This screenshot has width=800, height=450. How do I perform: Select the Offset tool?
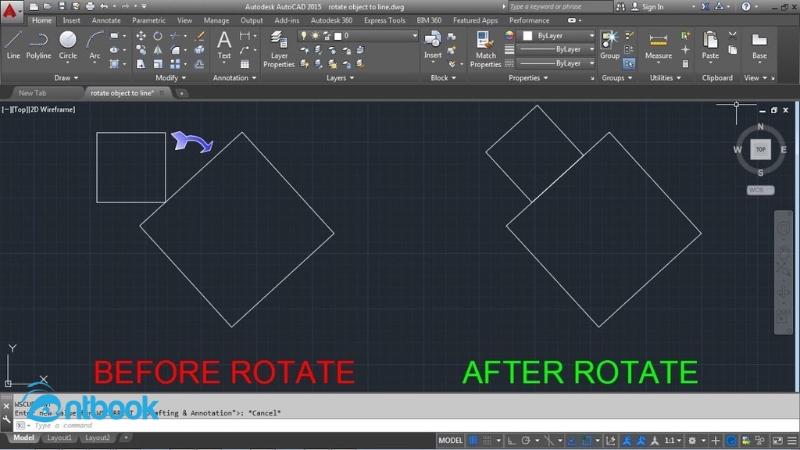[x=199, y=64]
